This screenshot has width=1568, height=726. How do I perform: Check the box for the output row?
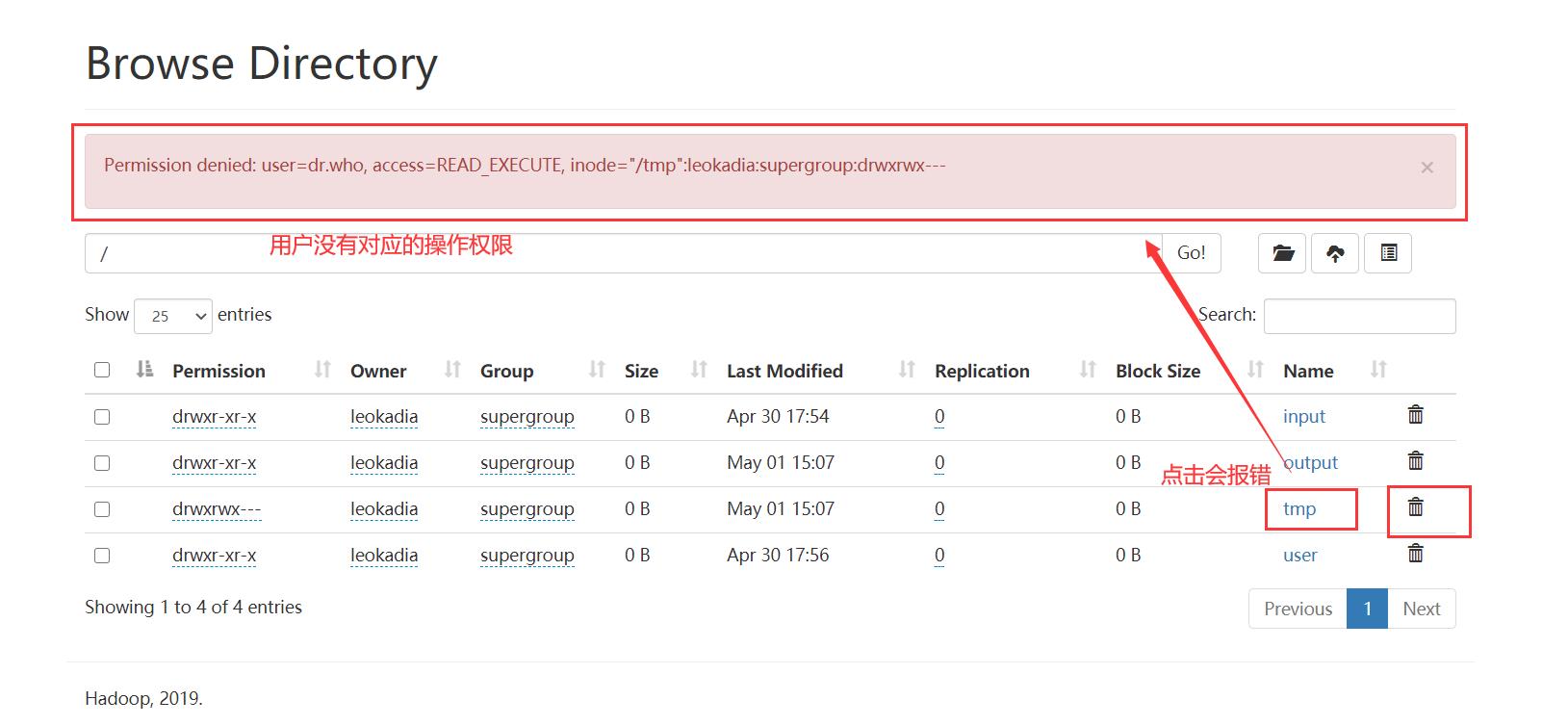tap(102, 463)
